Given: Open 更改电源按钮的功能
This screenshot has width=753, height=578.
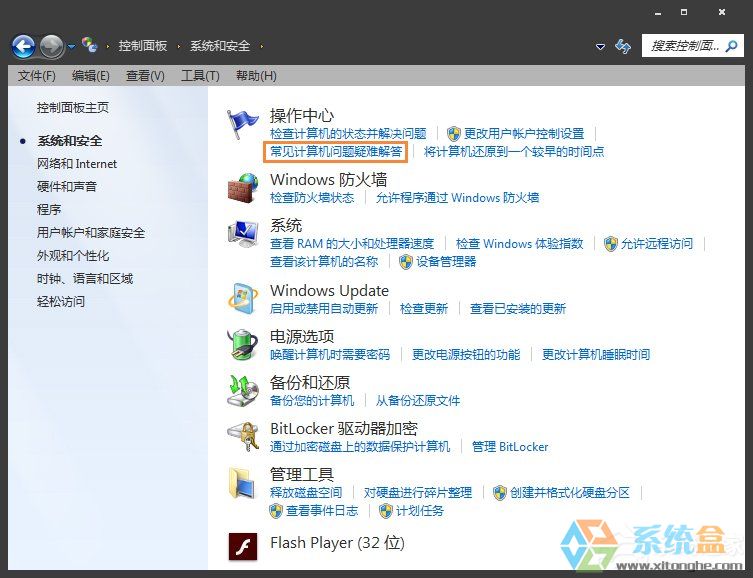Looking at the screenshot, I should pyautogui.click(x=466, y=354).
